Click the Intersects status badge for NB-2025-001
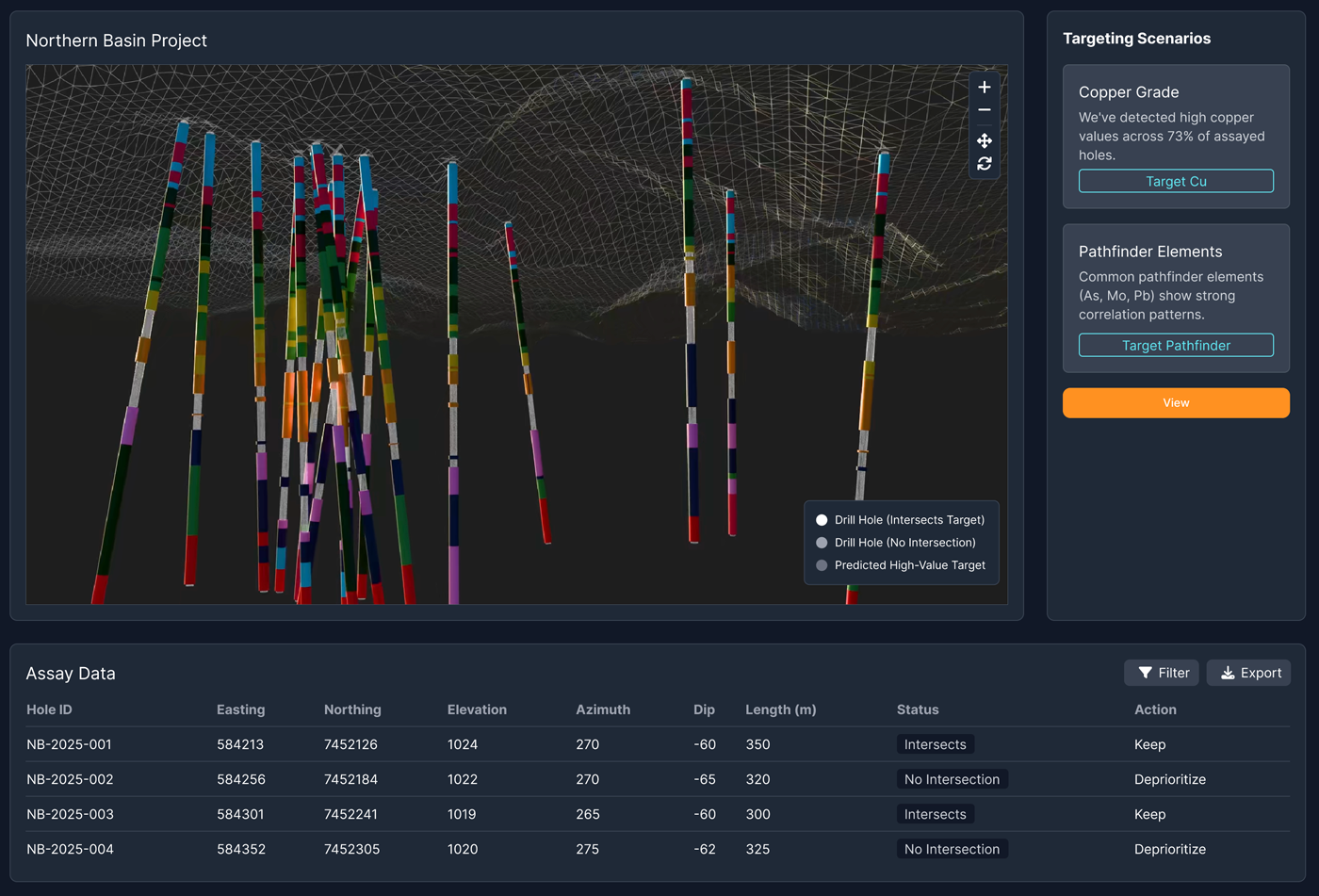 tap(935, 743)
